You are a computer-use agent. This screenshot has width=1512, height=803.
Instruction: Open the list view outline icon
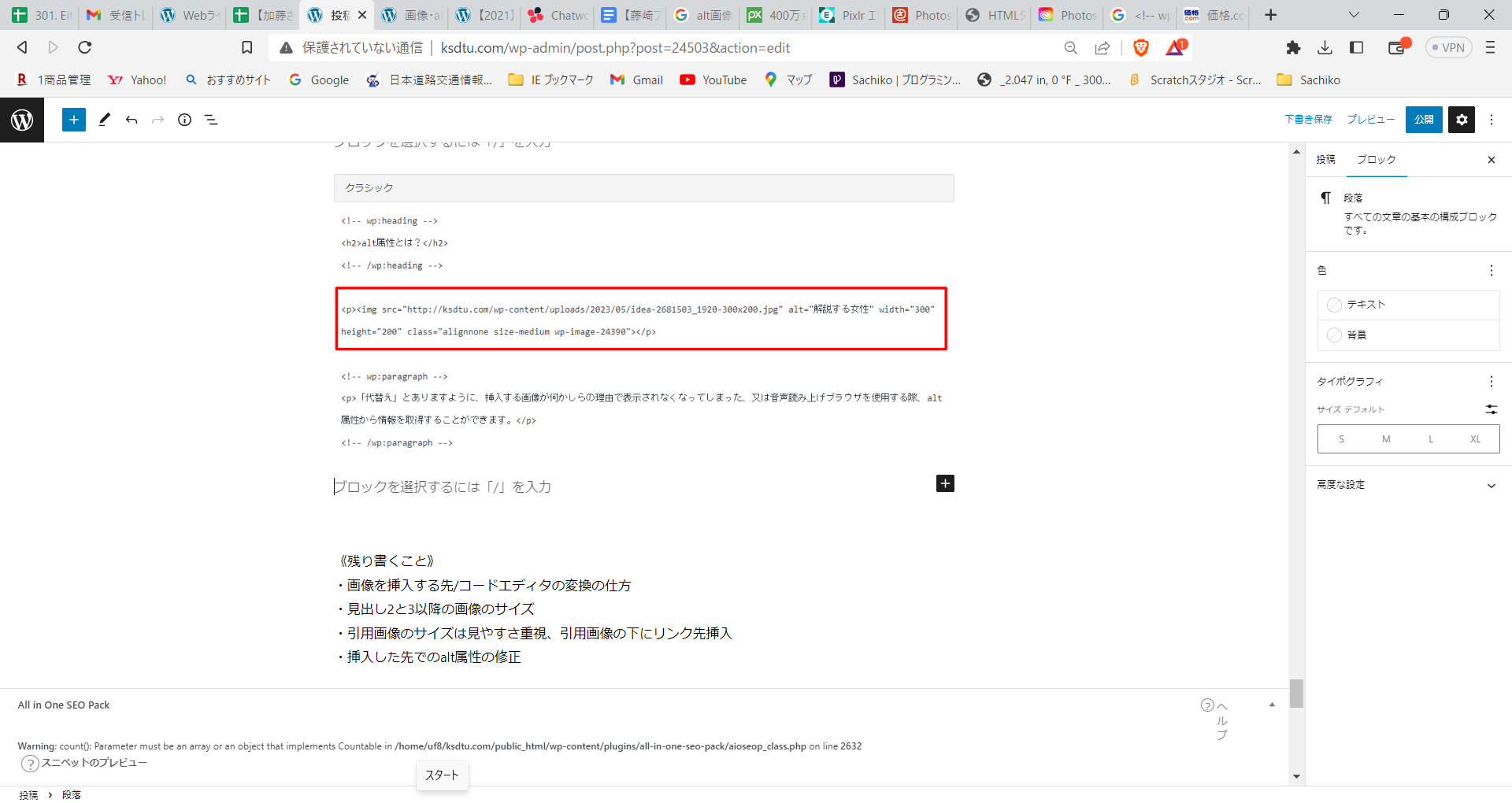(x=211, y=120)
